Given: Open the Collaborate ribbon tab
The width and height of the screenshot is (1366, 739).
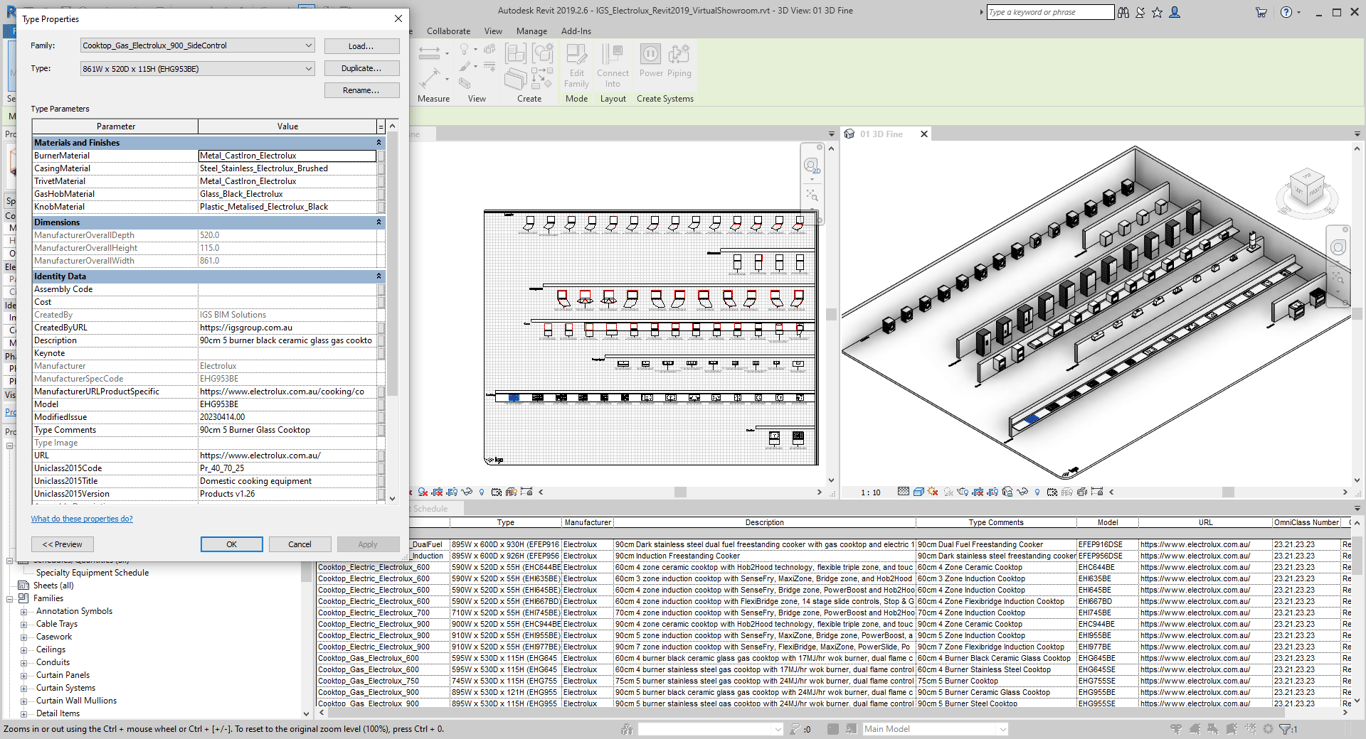Looking at the screenshot, I should (448, 31).
